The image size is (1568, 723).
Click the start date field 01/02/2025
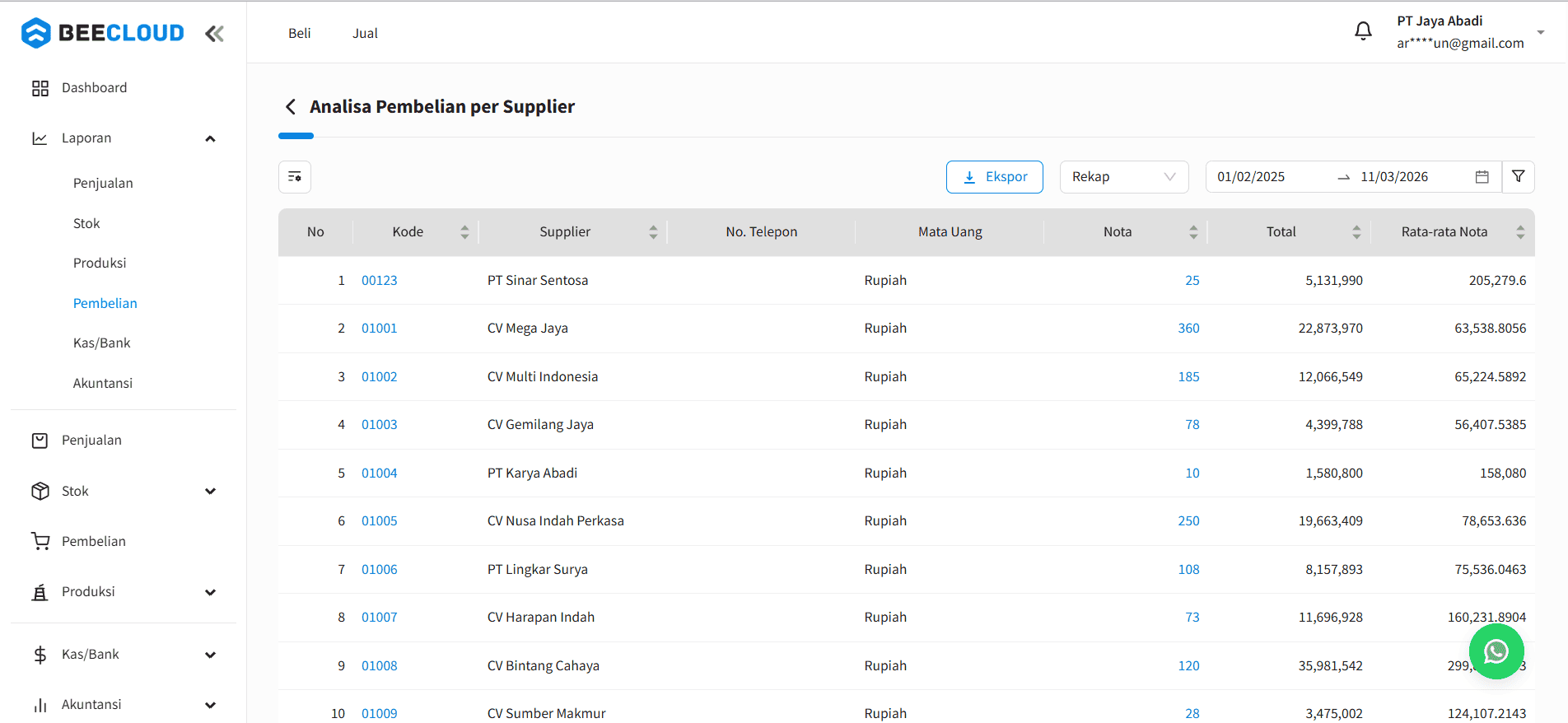click(x=1250, y=177)
